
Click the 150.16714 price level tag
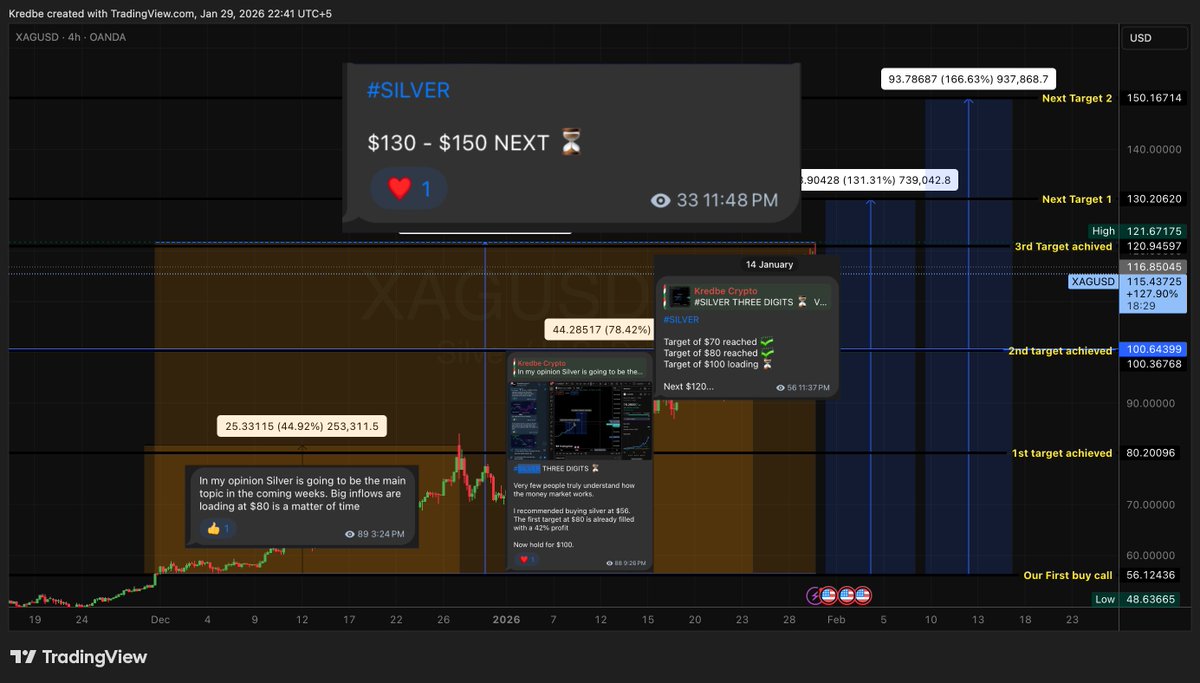tap(1154, 98)
